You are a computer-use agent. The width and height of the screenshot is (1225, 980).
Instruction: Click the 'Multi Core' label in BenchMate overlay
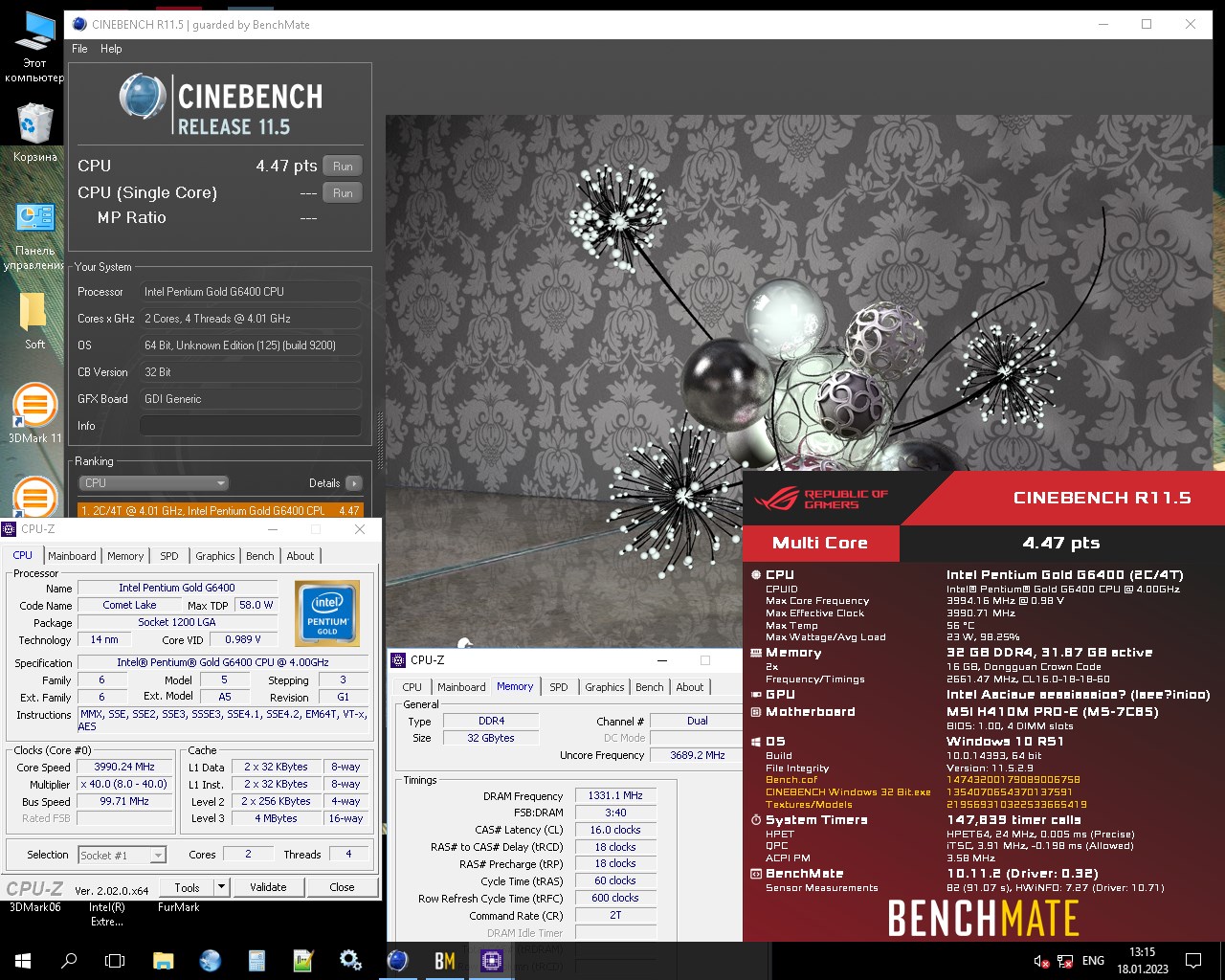[820, 543]
